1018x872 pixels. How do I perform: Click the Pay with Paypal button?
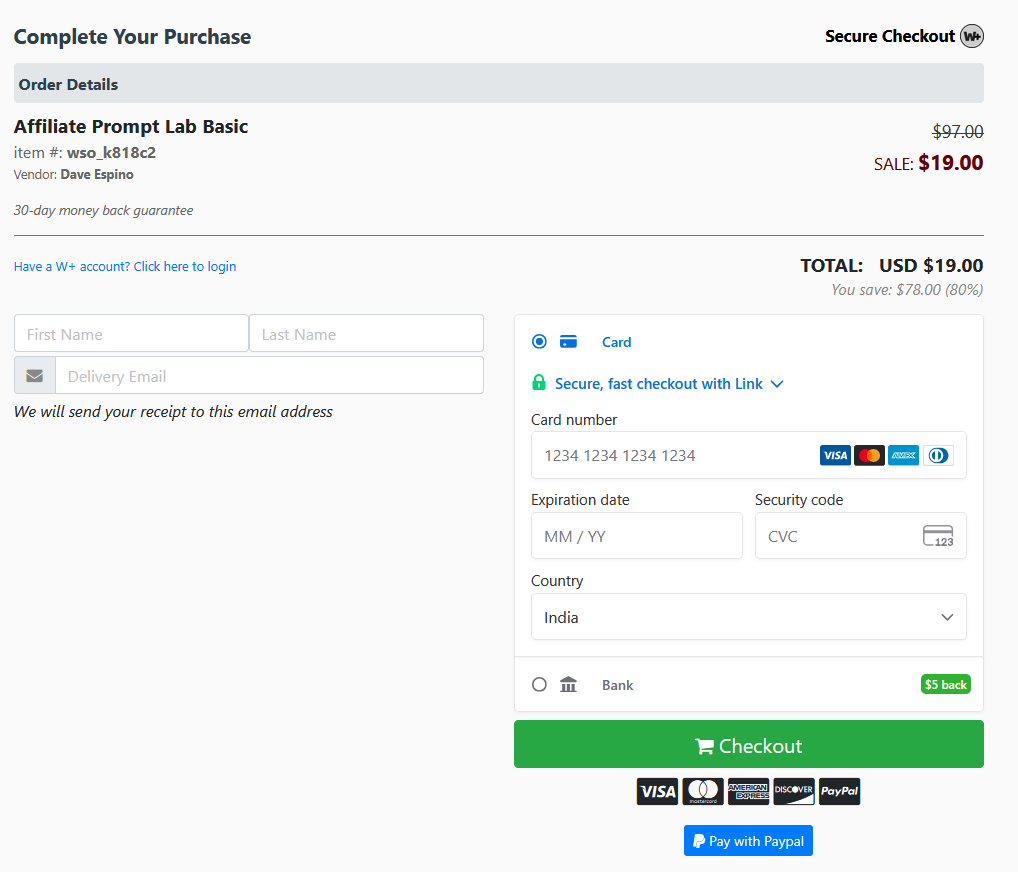click(x=748, y=840)
